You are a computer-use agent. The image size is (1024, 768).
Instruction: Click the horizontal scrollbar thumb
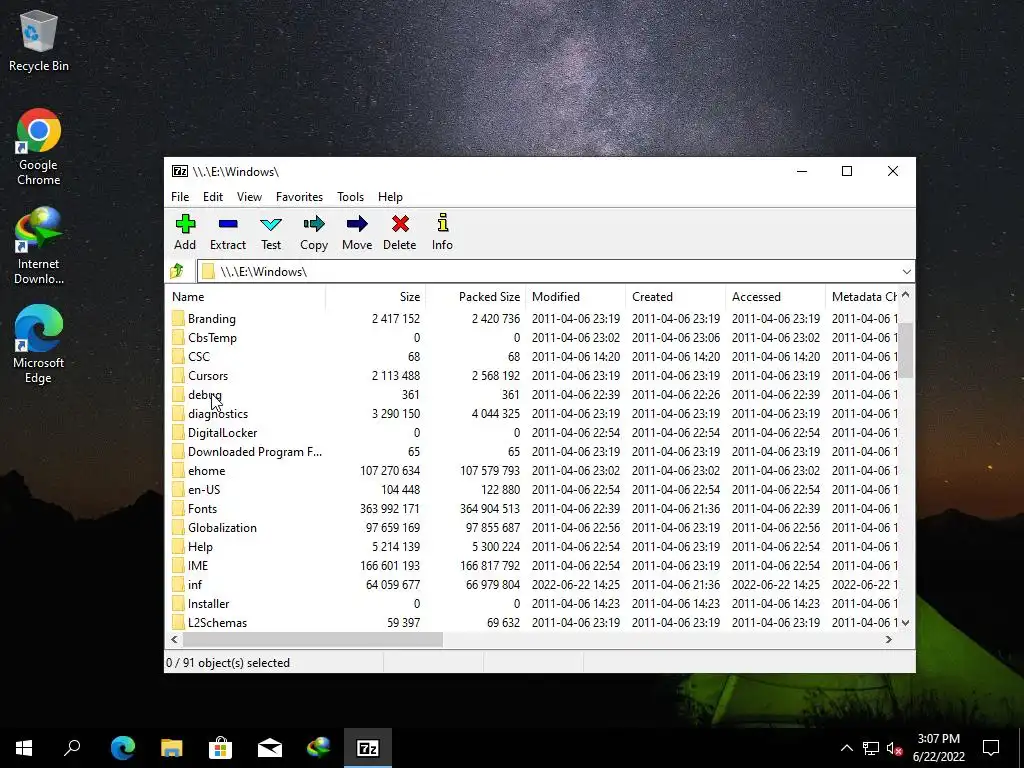312,639
